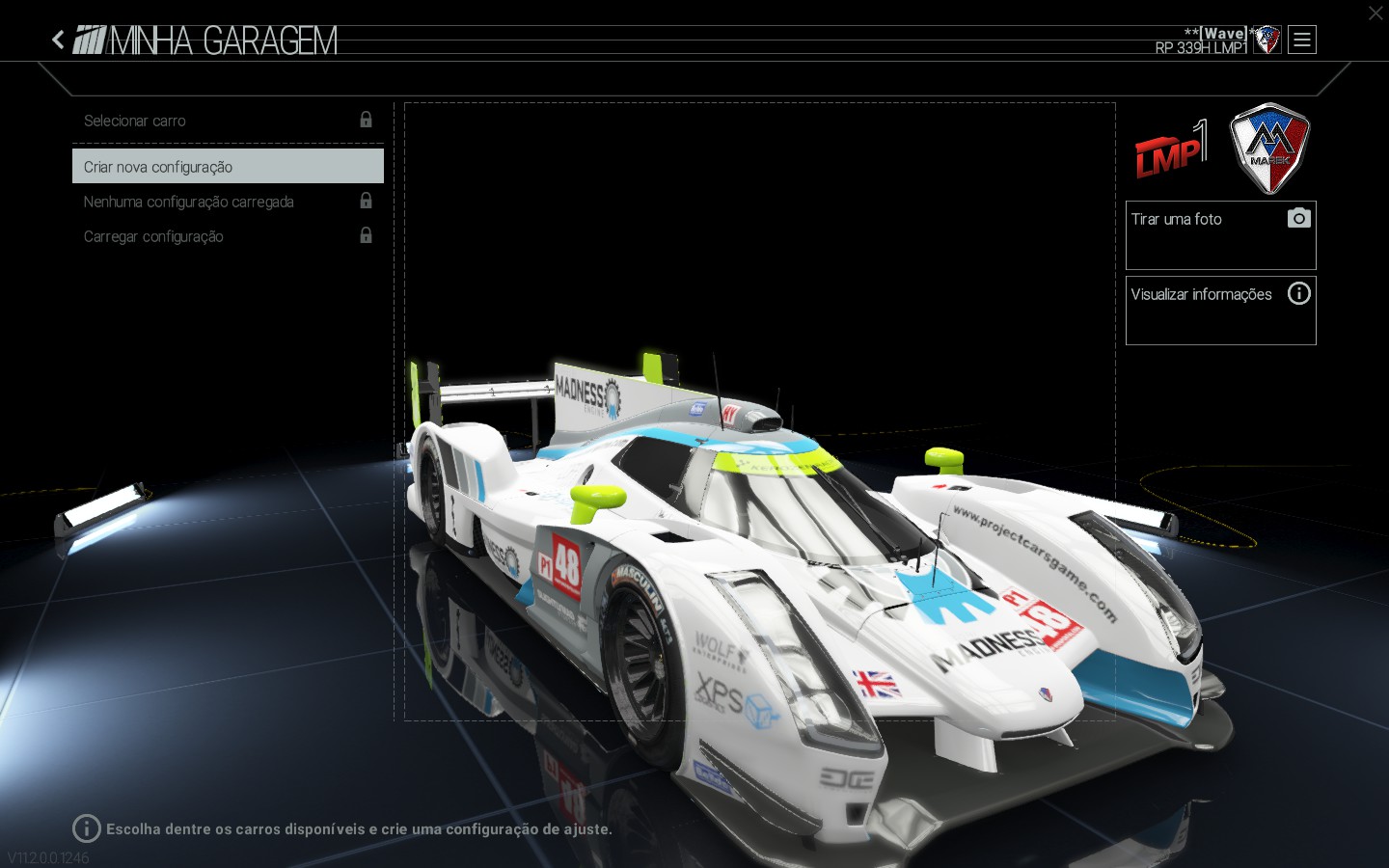Click the lock icon beside Selecionar carro
Viewport: 1389px width, 868px height.
[x=366, y=120]
